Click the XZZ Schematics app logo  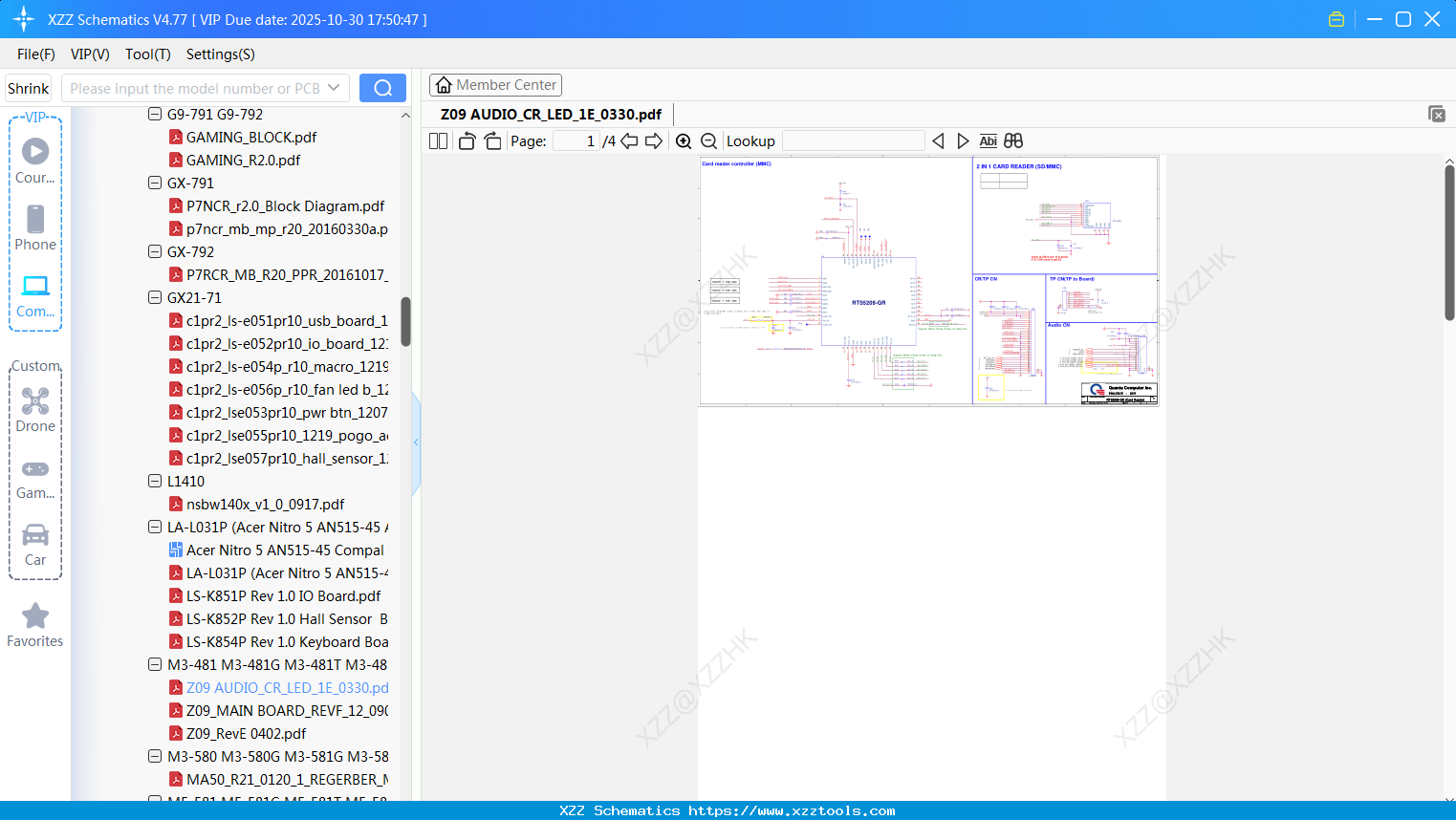(24, 19)
